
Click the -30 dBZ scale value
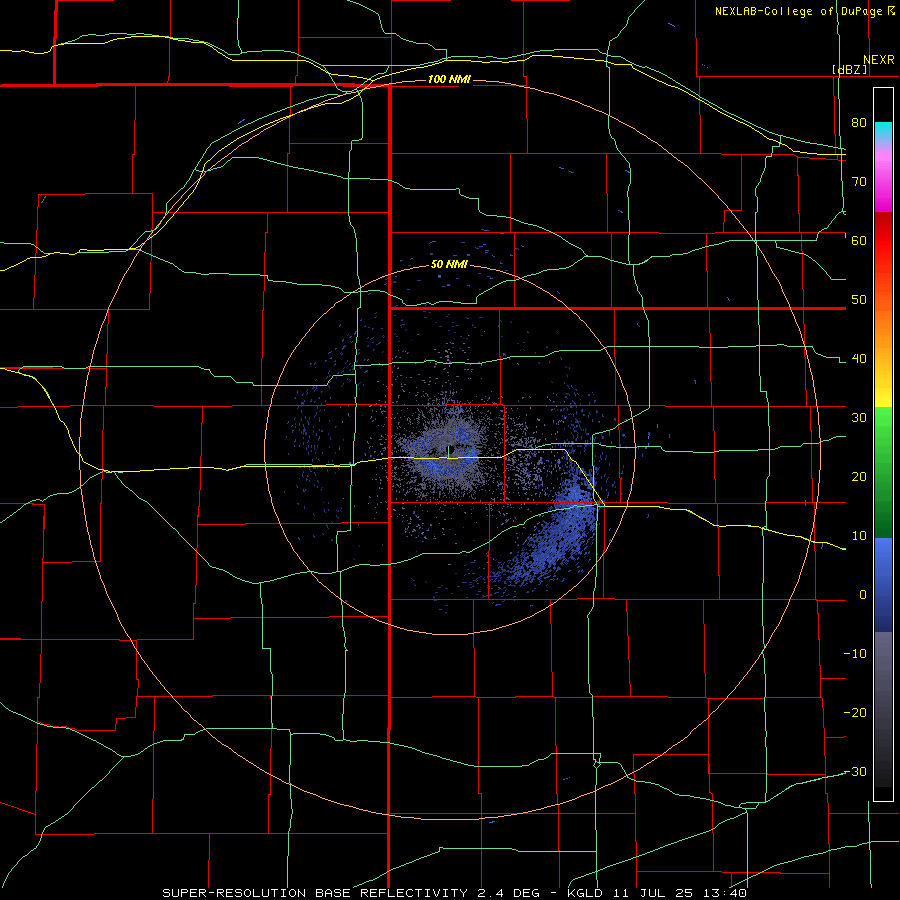[855, 771]
